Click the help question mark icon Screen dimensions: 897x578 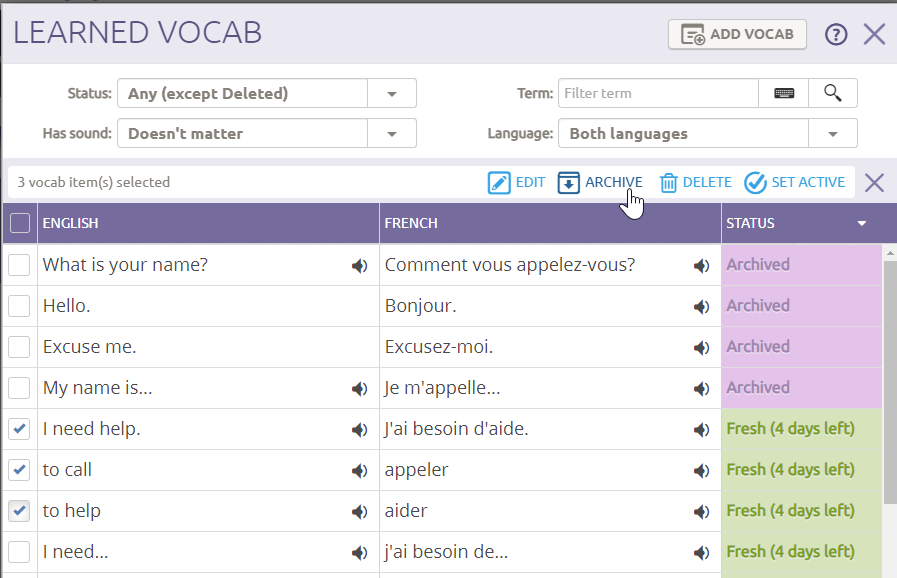(x=836, y=35)
